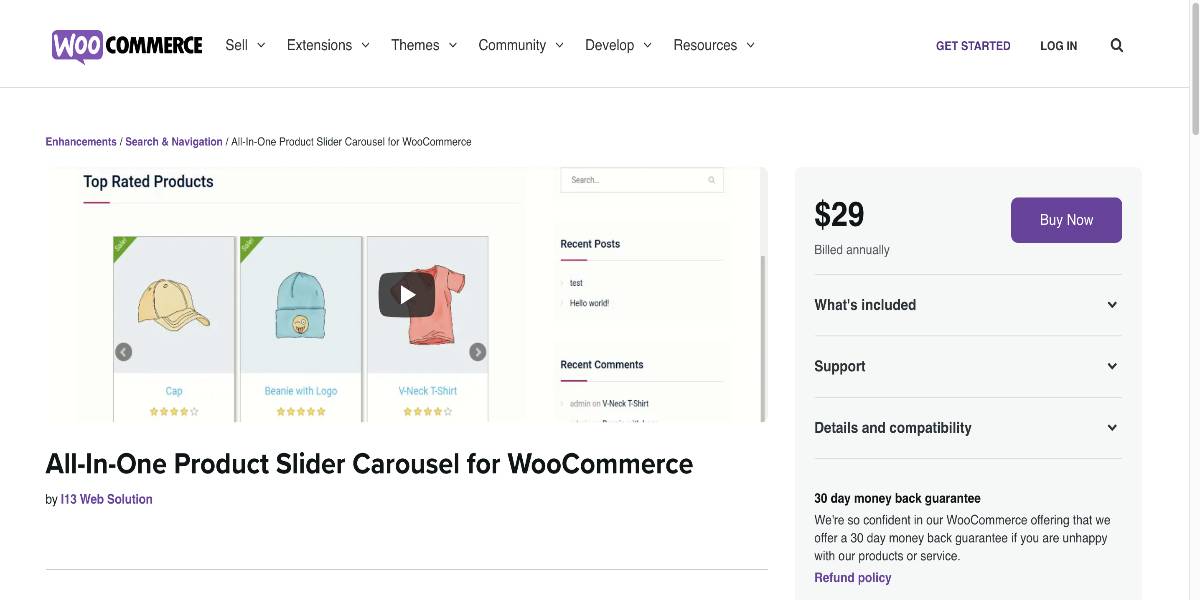This screenshot has width=1200, height=600.
Task: Click the Cap product name label
Action: pyautogui.click(x=174, y=391)
